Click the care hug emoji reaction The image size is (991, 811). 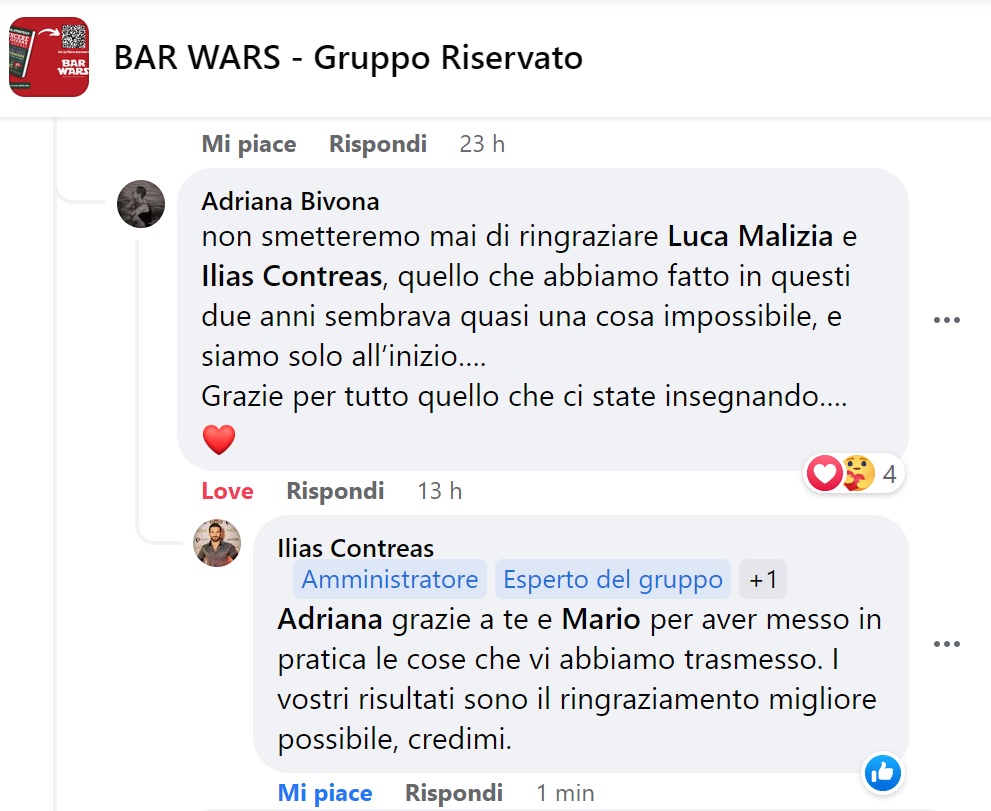tap(859, 473)
